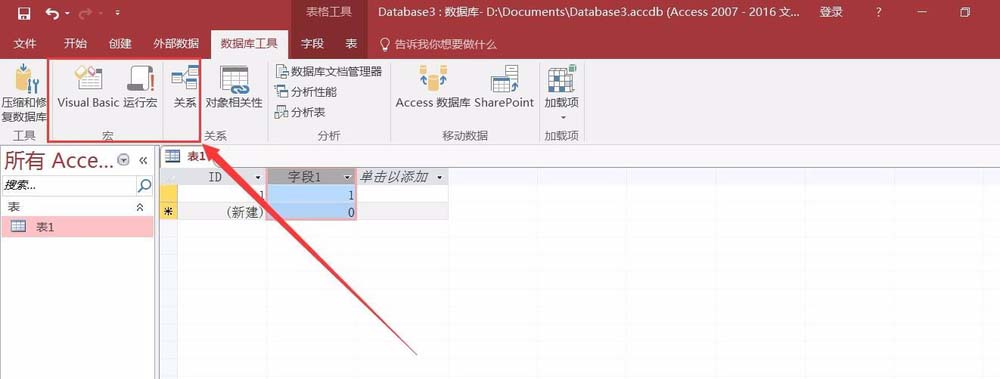1000x379 pixels.
Task: Open the Visual Basic editor
Action: coord(88,87)
